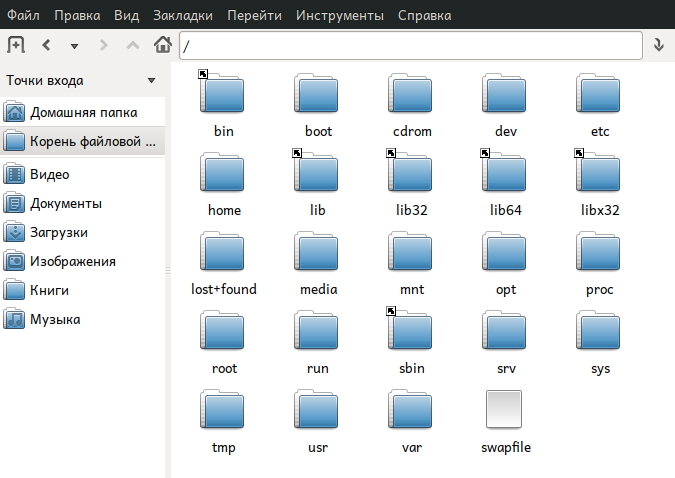Select the tmp folder icon
Viewport: 675px width, 478px height.
[x=222, y=409]
